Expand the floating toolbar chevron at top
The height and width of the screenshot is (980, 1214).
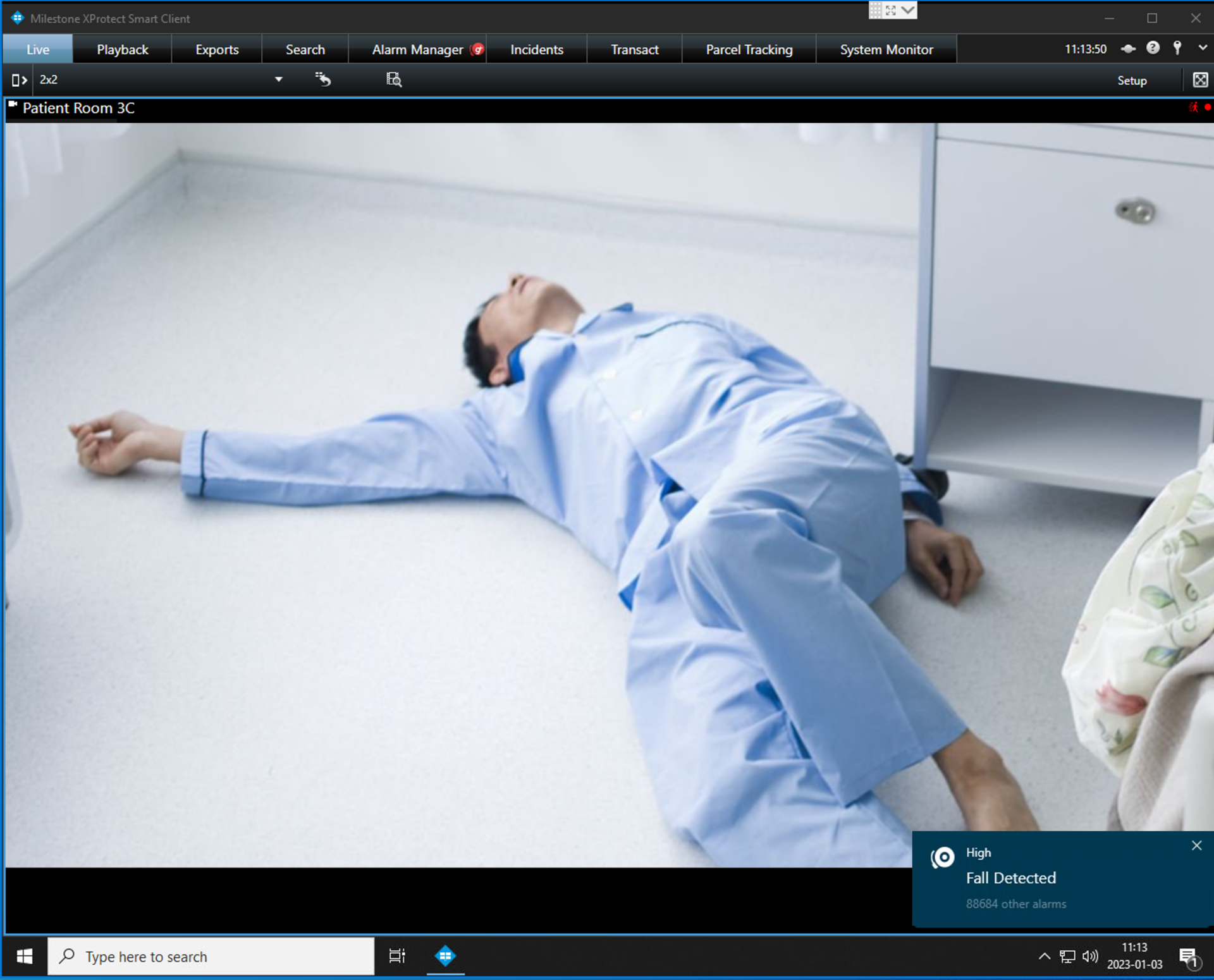(908, 9)
